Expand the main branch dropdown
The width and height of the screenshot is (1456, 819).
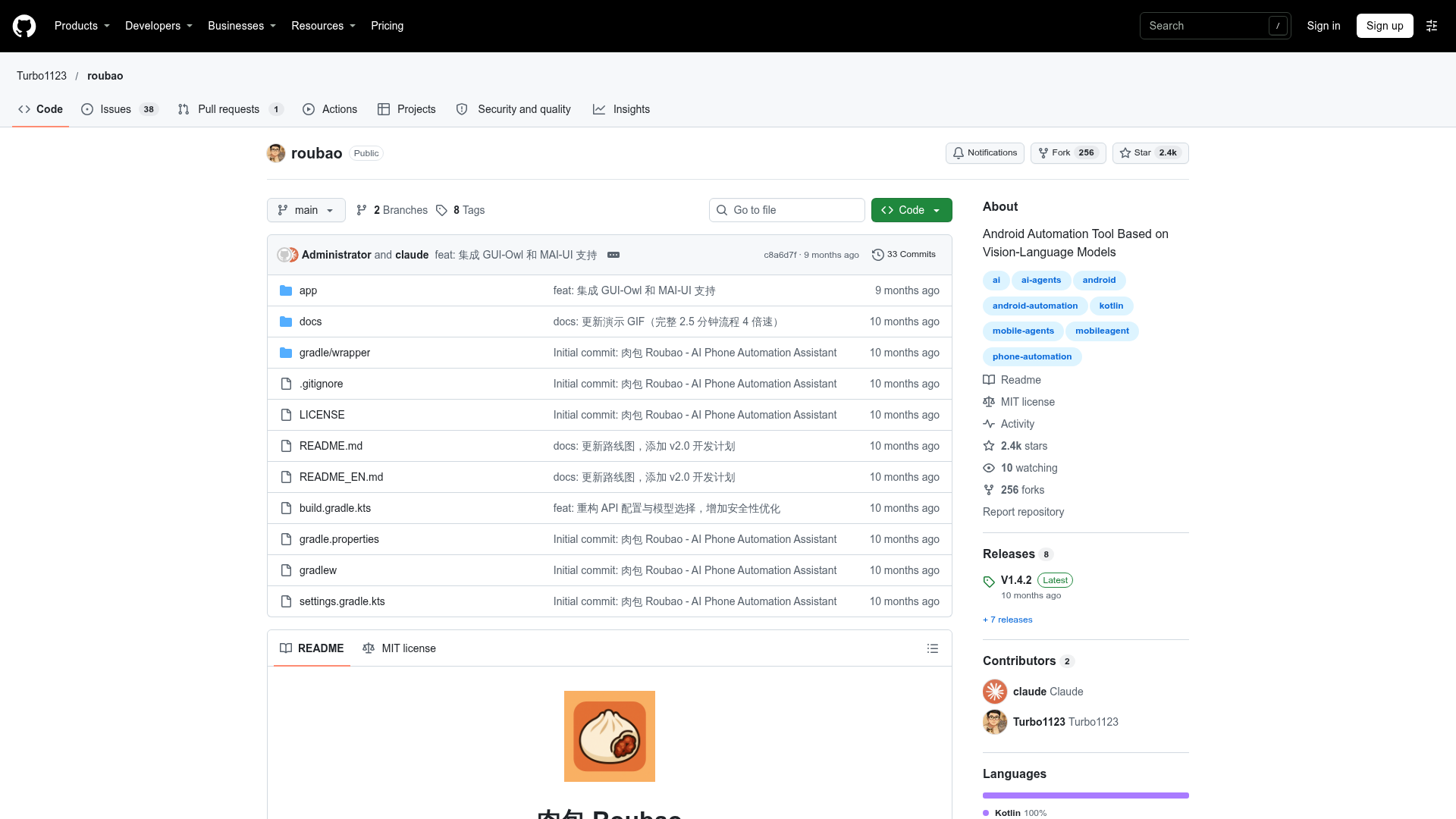coord(306,210)
